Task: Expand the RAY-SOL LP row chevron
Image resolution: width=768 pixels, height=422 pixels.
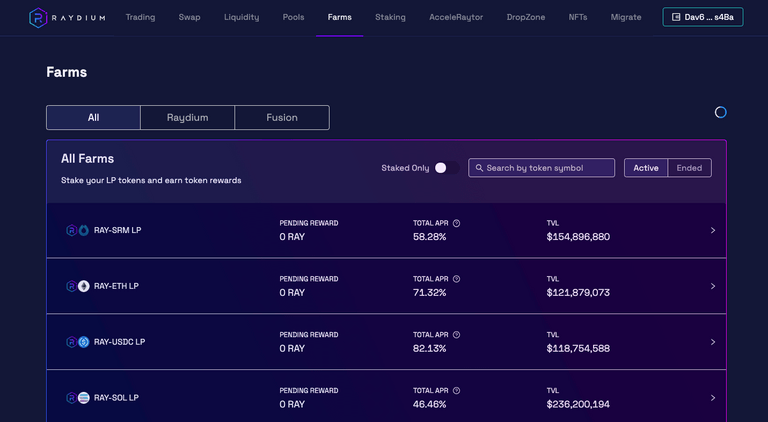Action: point(713,398)
